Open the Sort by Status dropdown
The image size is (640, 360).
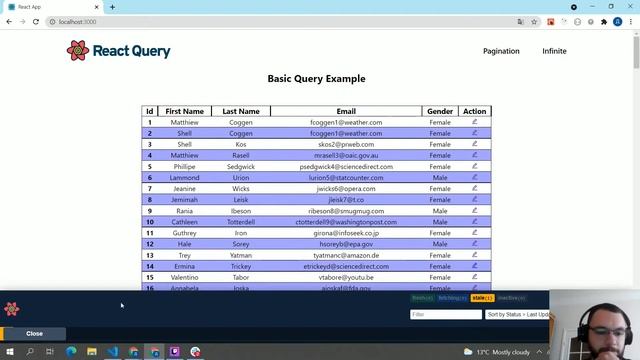point(517,314)
